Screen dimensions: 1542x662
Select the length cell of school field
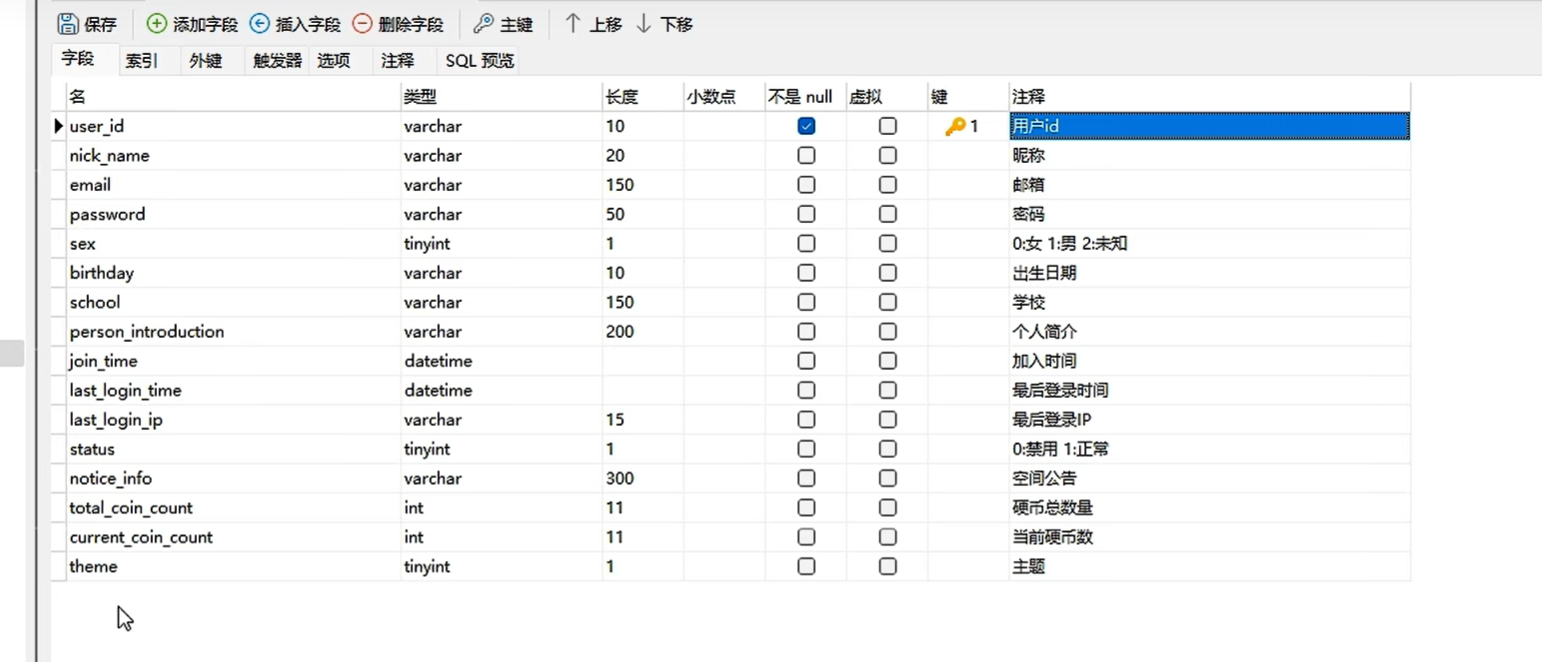tap(642, 302)
